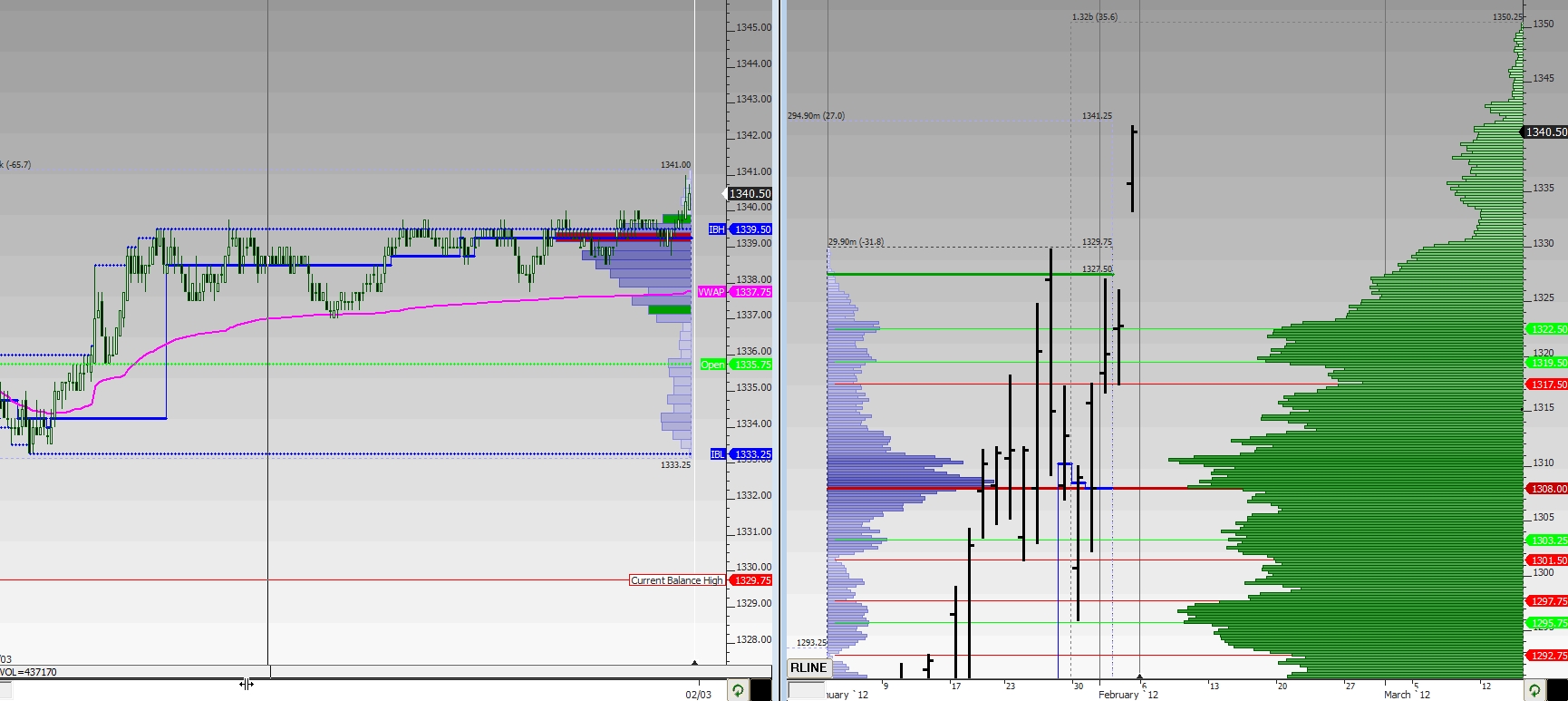
Task: Click the triangle marker on the right time axis
Action: coord(1139,677)
